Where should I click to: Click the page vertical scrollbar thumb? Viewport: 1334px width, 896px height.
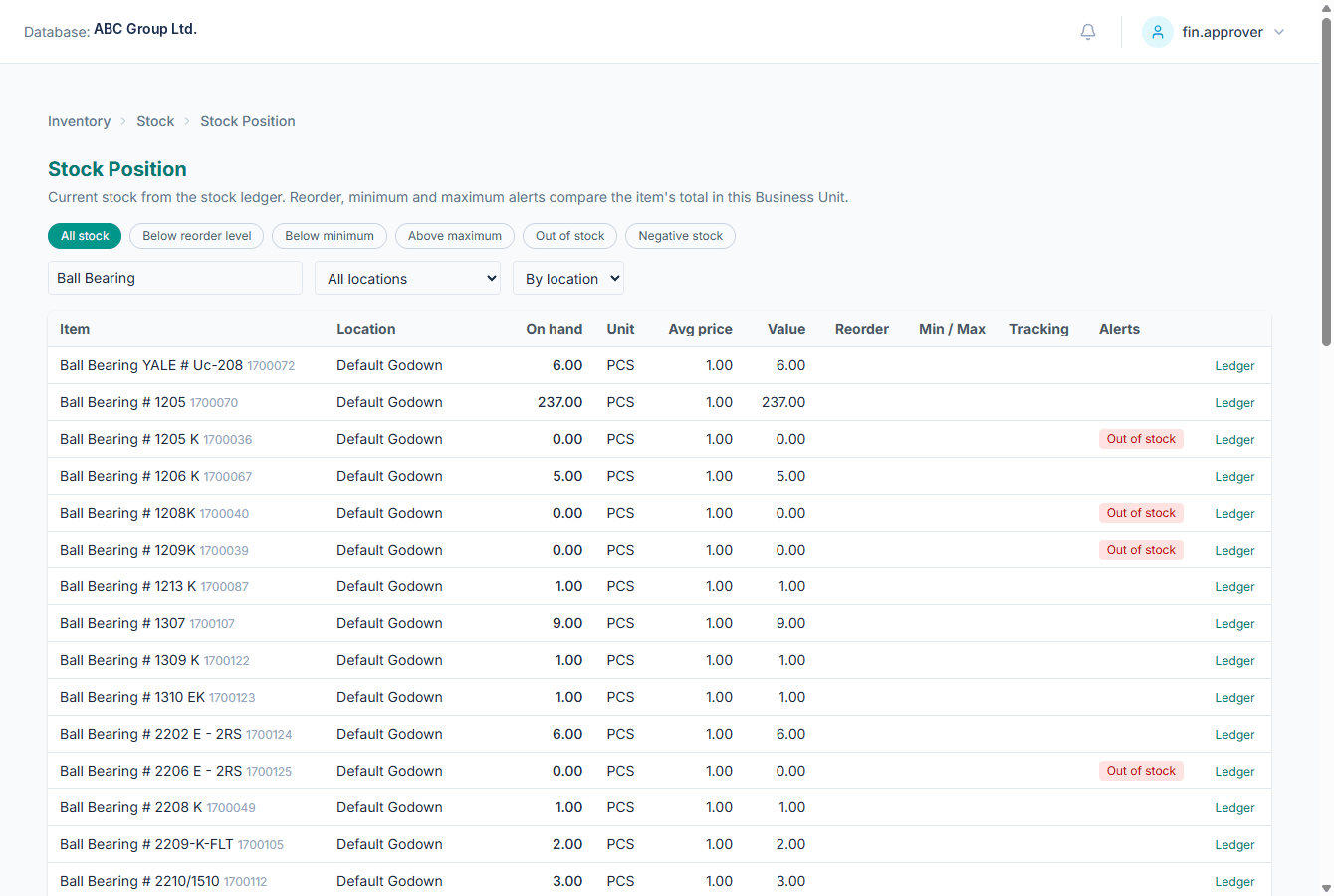pyautogui.click(x=1326, y=181)
